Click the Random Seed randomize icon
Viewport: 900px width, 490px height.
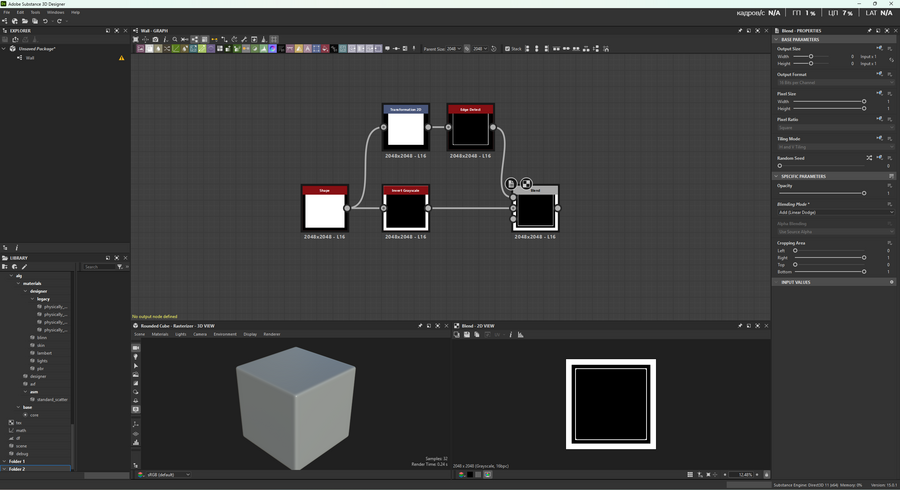coord(868,158)
